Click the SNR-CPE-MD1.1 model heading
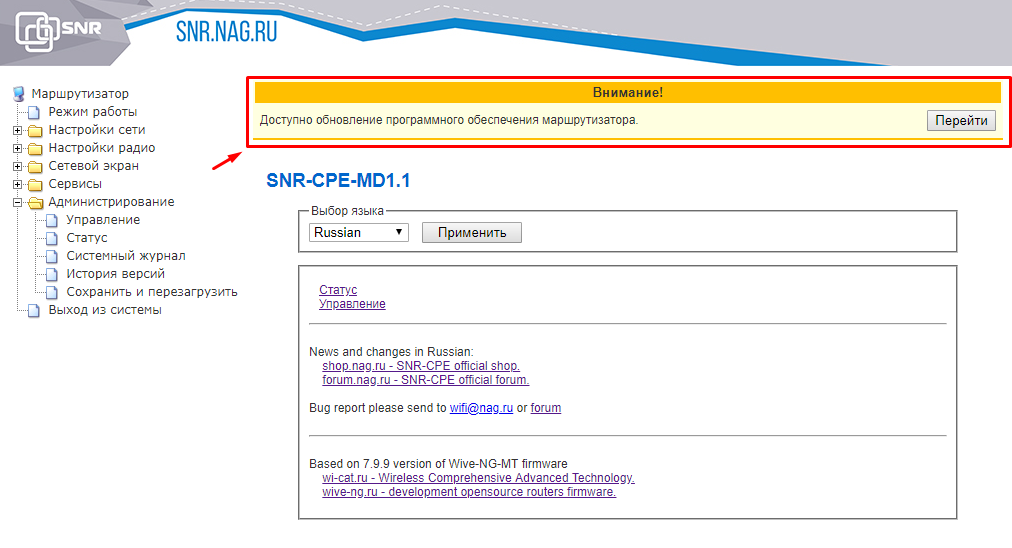This screenshot has height=548, width=1012. click(338, 181)
